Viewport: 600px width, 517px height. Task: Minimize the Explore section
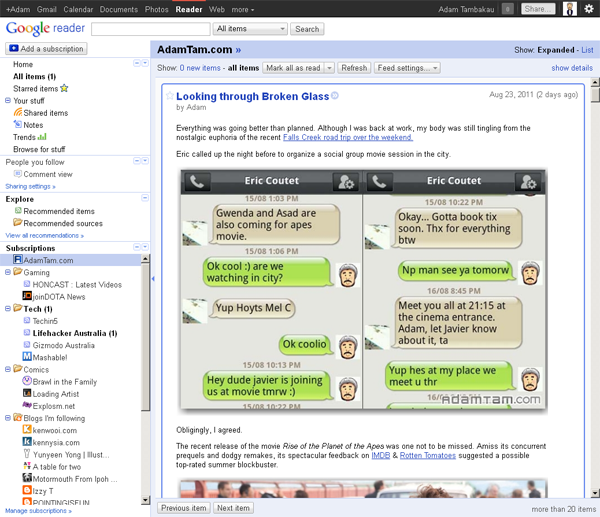145,198
